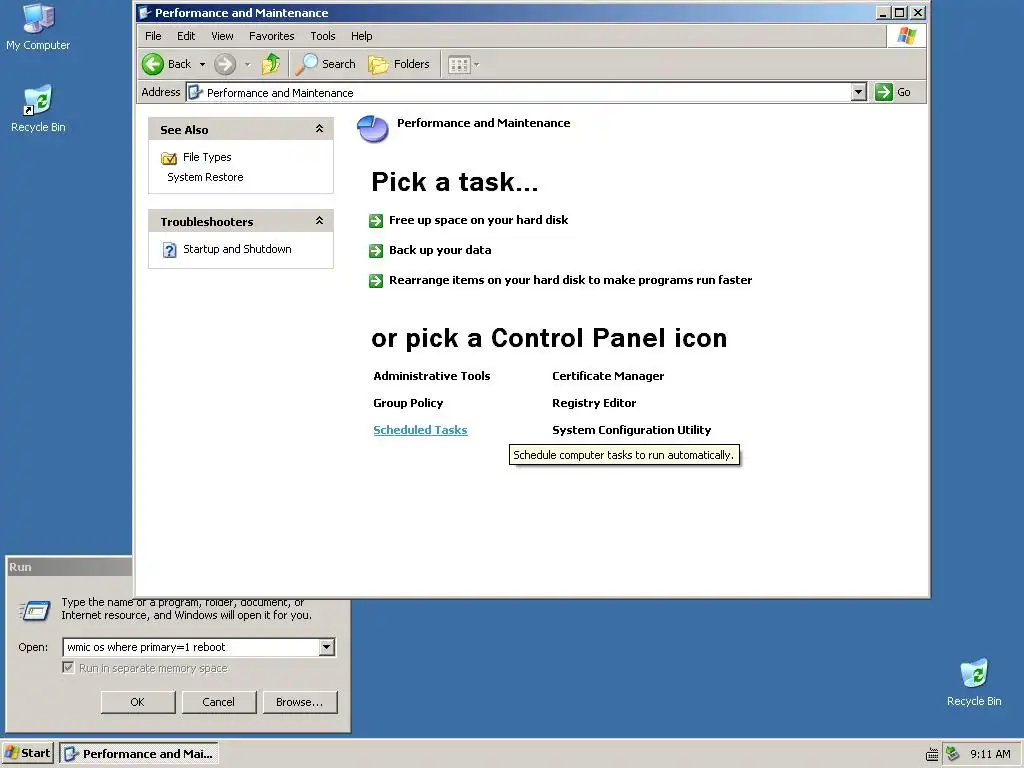This screenshot has width=1024, height=768.
Task: Open the Help menu
Action: (x=361, y=36)
